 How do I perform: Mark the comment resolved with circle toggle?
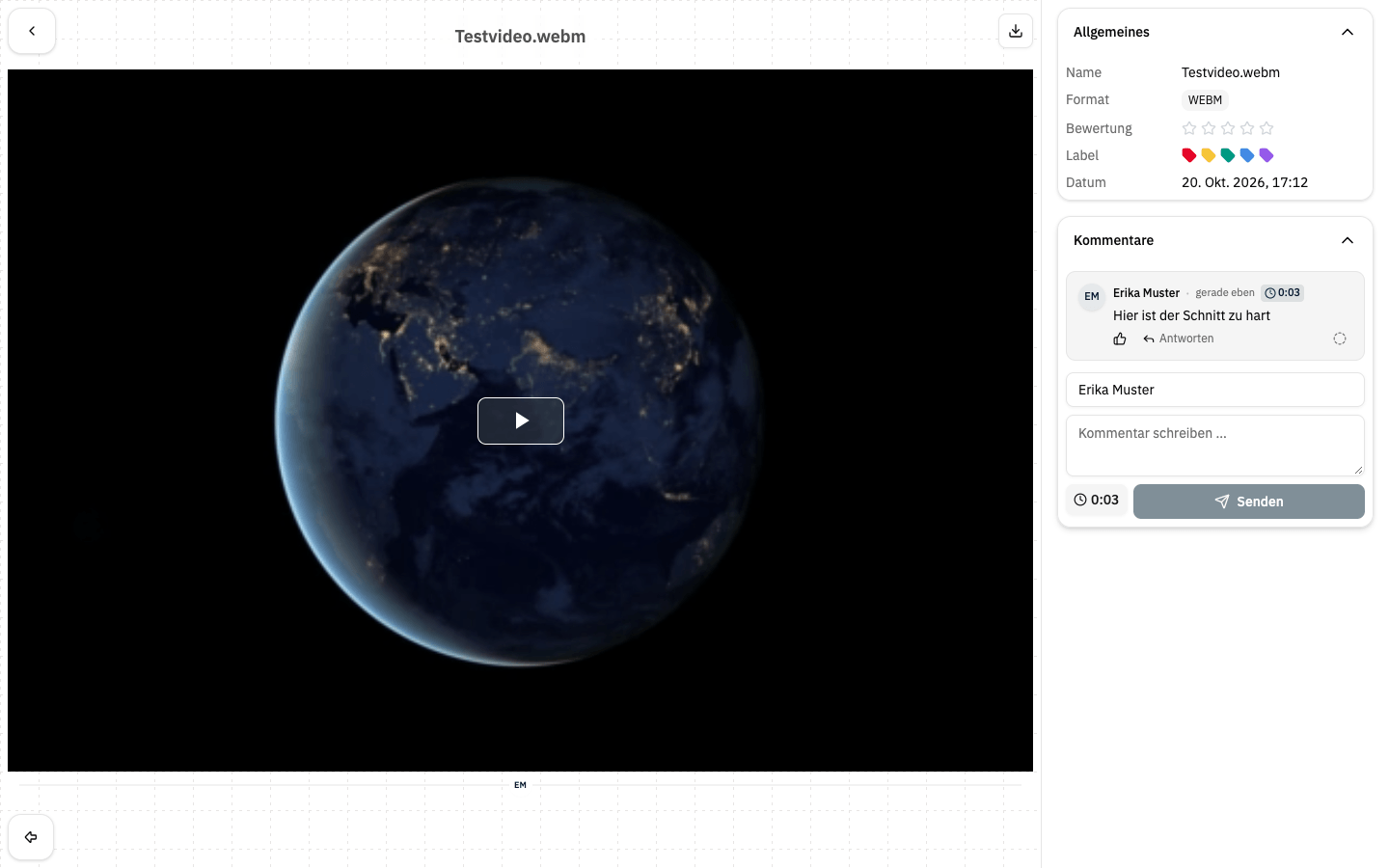[1340, 339]
